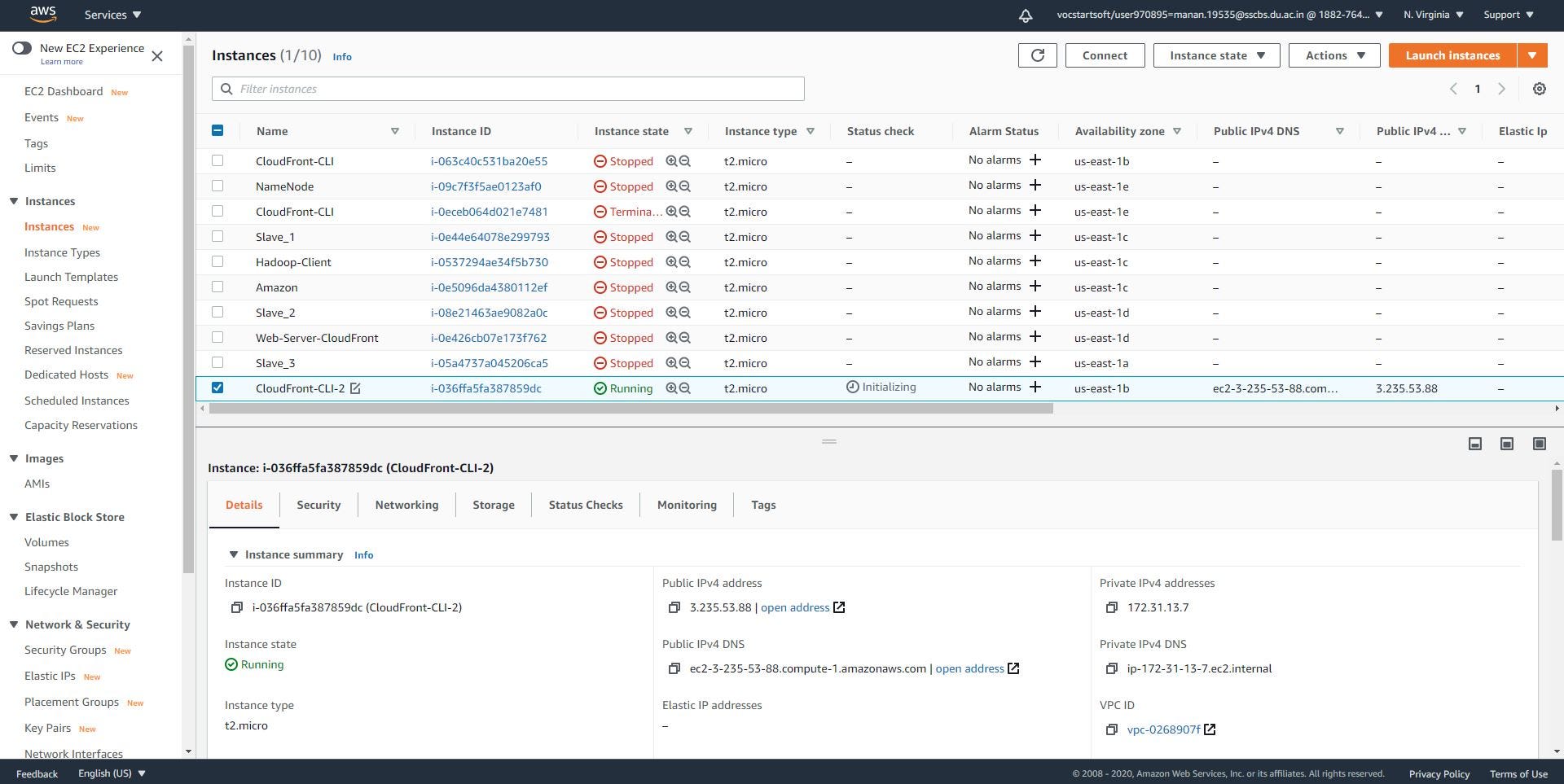Open VPC external link icon

coord(1210,729)
